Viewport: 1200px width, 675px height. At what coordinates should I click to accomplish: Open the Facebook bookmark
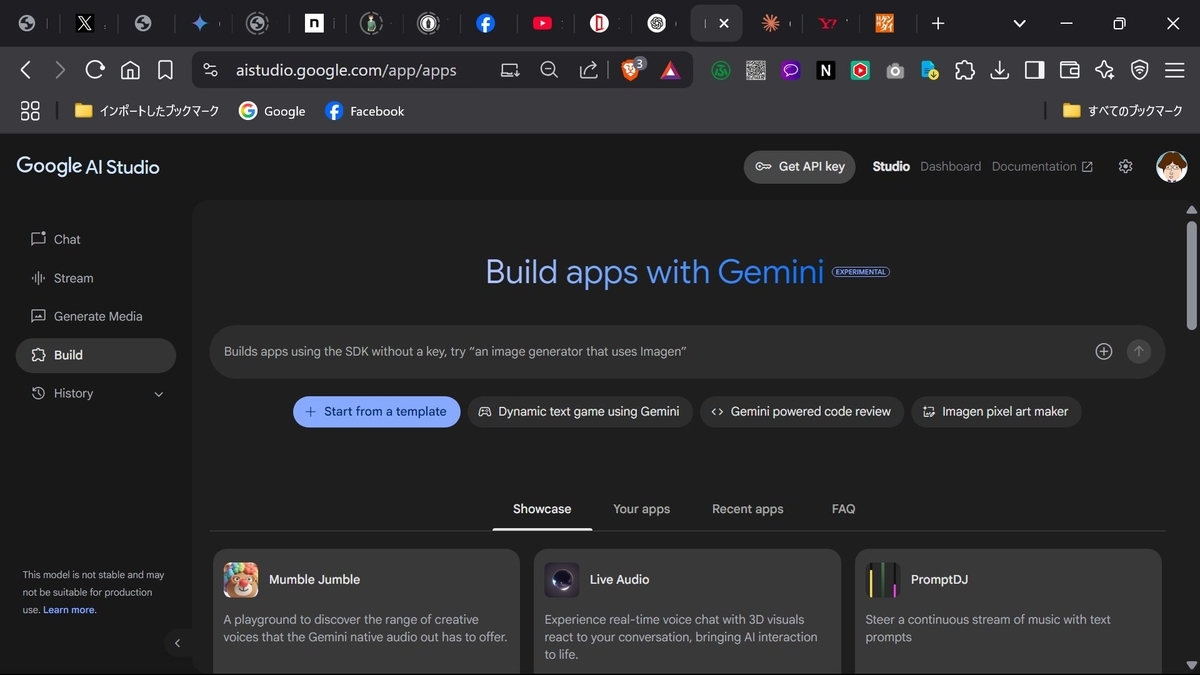coord(365,111)
